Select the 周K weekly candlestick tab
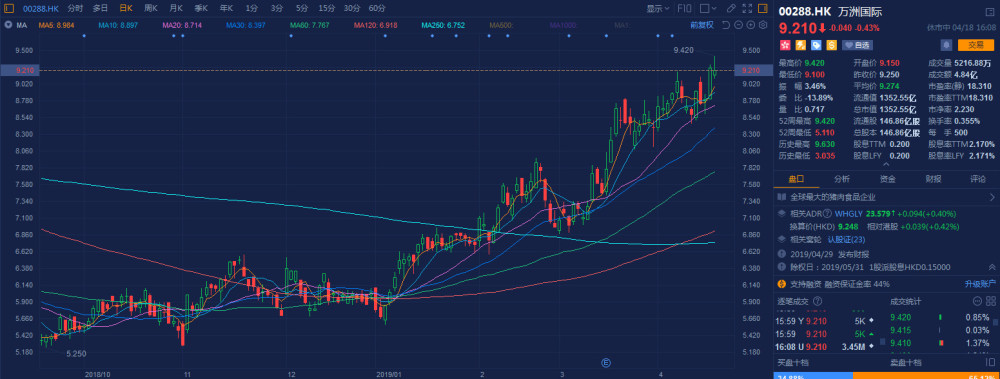This screenshot has width=1000, height=379. pyautogui.click(x=151, y=8)
